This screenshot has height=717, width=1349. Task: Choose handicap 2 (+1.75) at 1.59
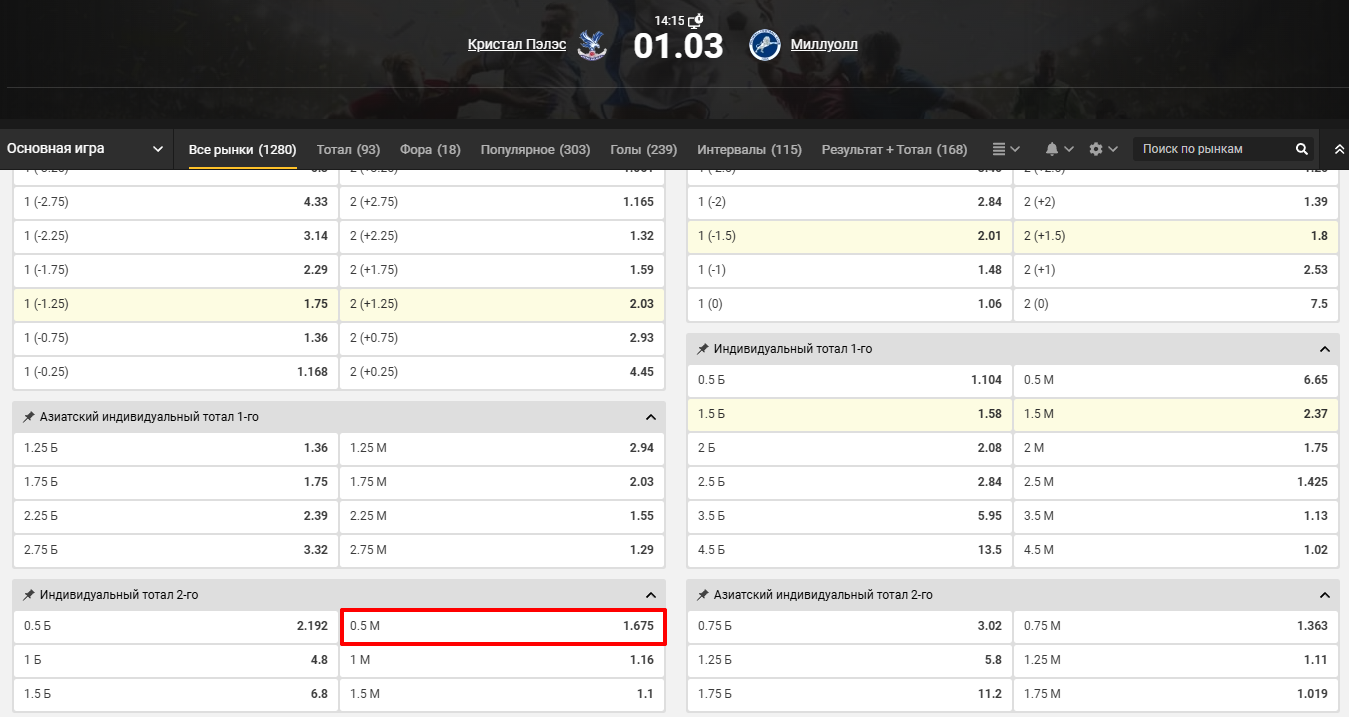(x=502, y=270)
